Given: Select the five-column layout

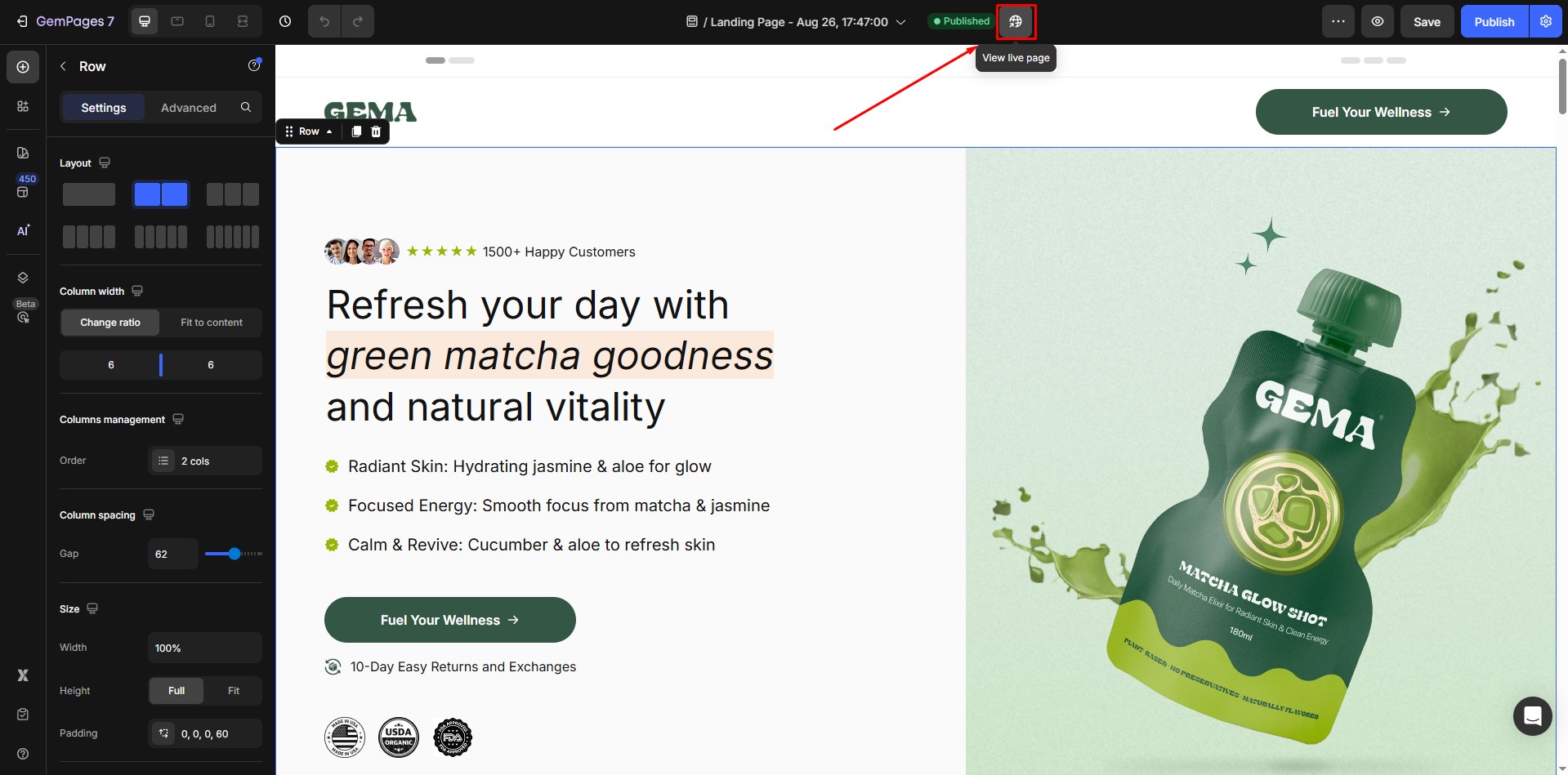Looking at the screenshot, I should 161,237.
